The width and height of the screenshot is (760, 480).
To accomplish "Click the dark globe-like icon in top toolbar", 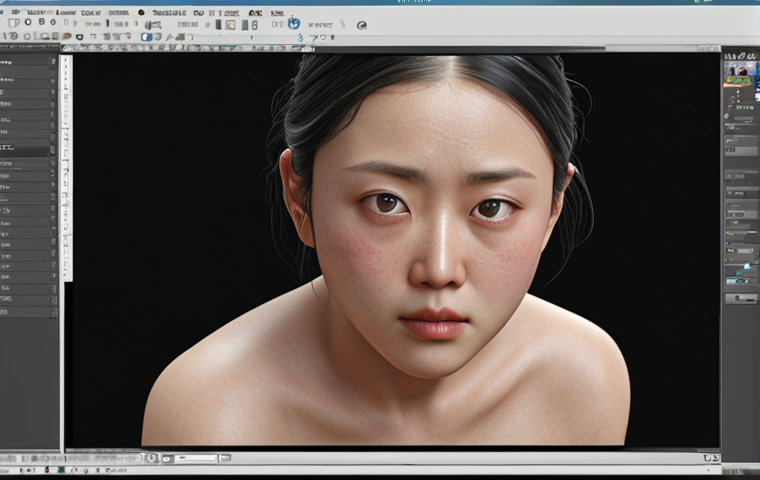I will pos(362,25).
